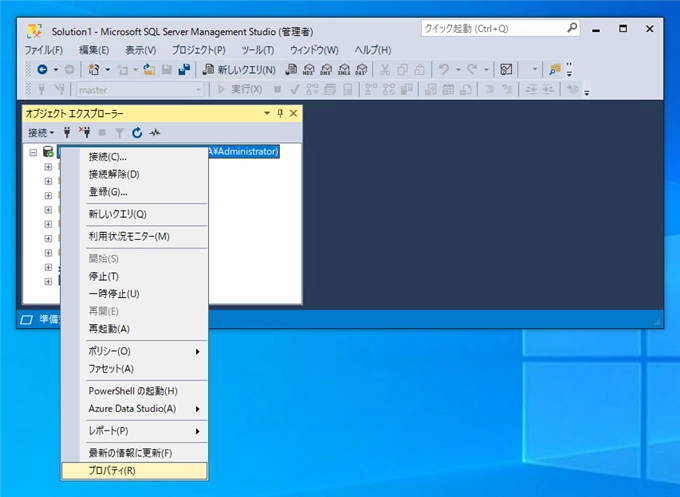Screen dimensions: 680x497
Task: Click the navigate back arrow icon
Action: coord(42,69)
